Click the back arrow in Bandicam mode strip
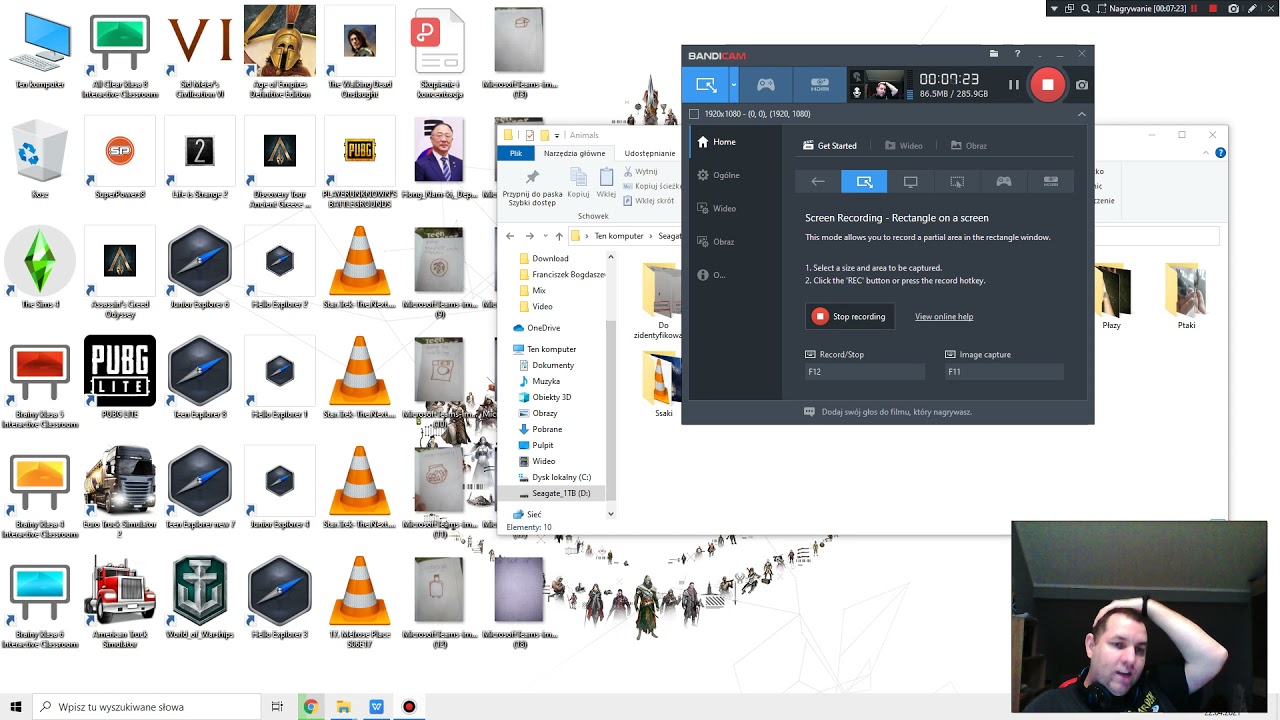The width and height of the screenshot is (1280, 720). point(818,181)
